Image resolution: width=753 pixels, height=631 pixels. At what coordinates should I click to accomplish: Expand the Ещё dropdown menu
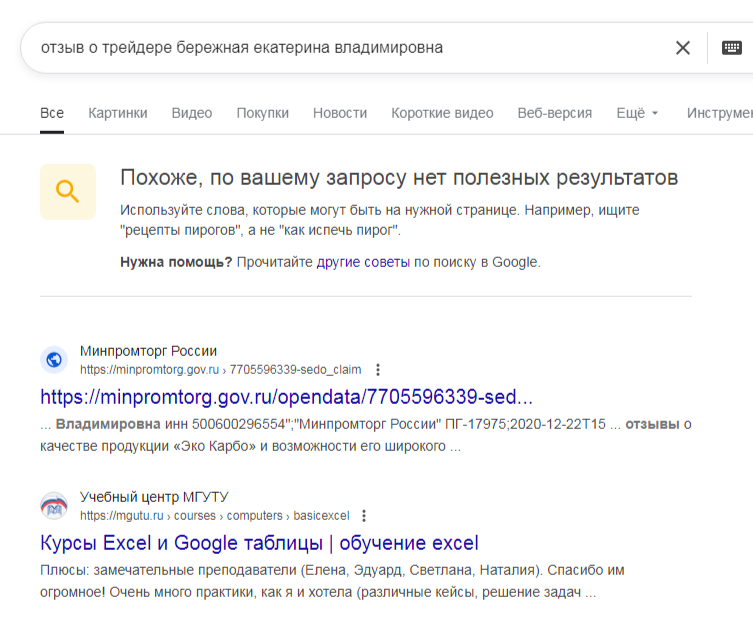637,113
